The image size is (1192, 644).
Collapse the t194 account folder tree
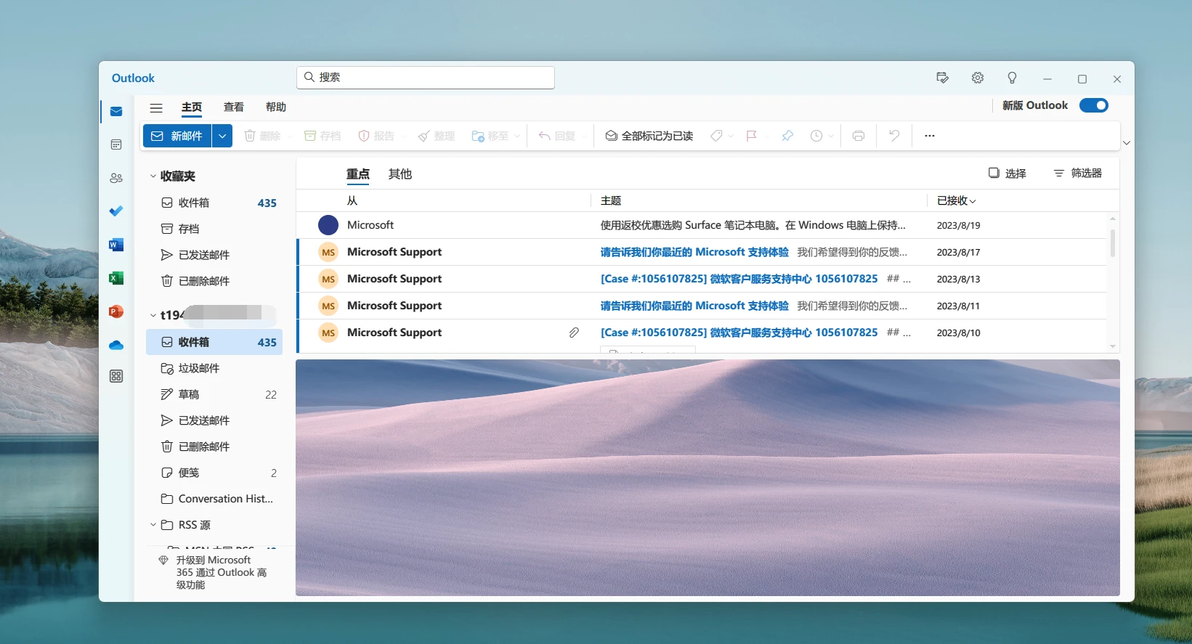(x=153, y=315)
